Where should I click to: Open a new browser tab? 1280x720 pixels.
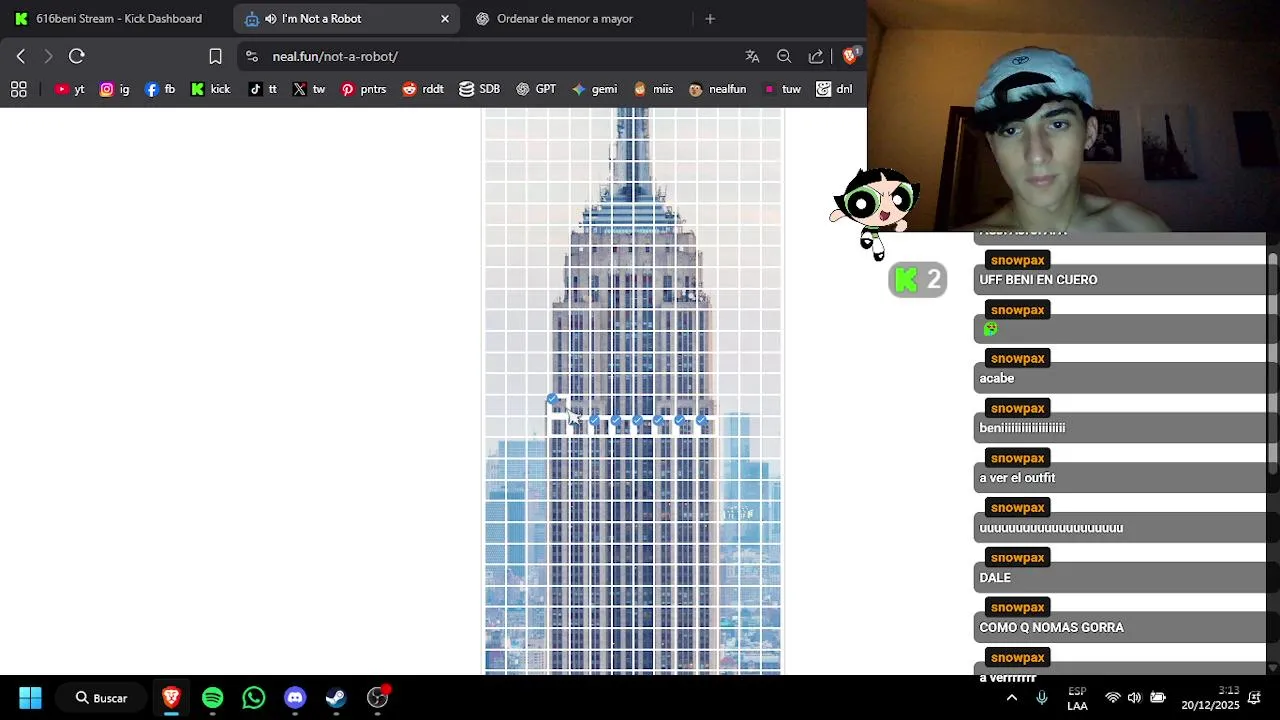coord(710,19)
